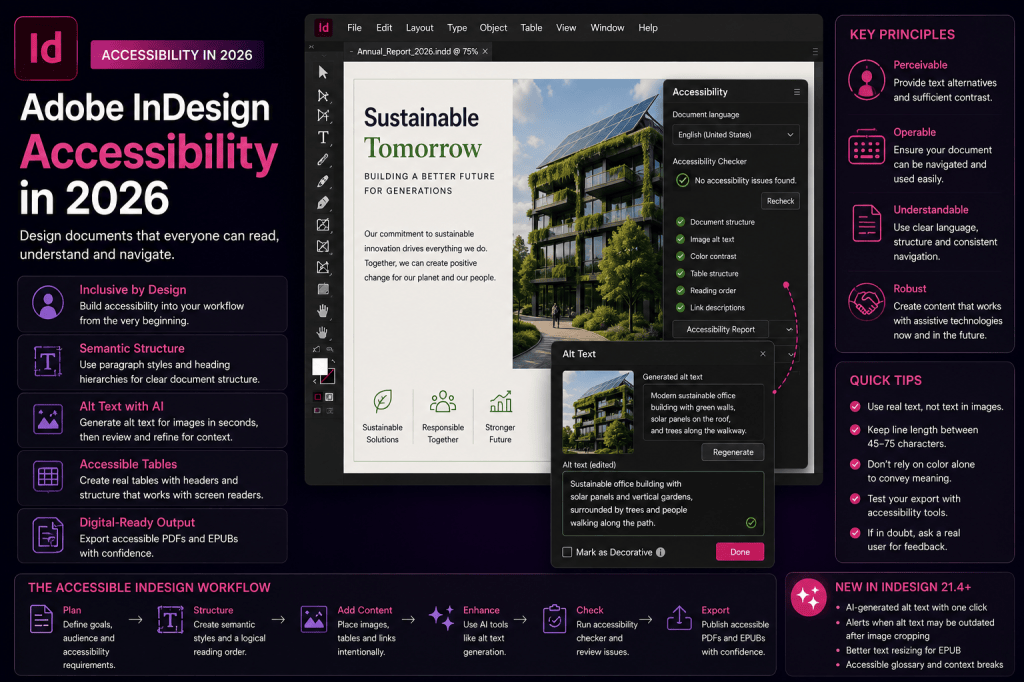Viewport: 1024px width, 682px height.
Task: Collapse the tools panel double-arrow
Action: pos(311,46)
